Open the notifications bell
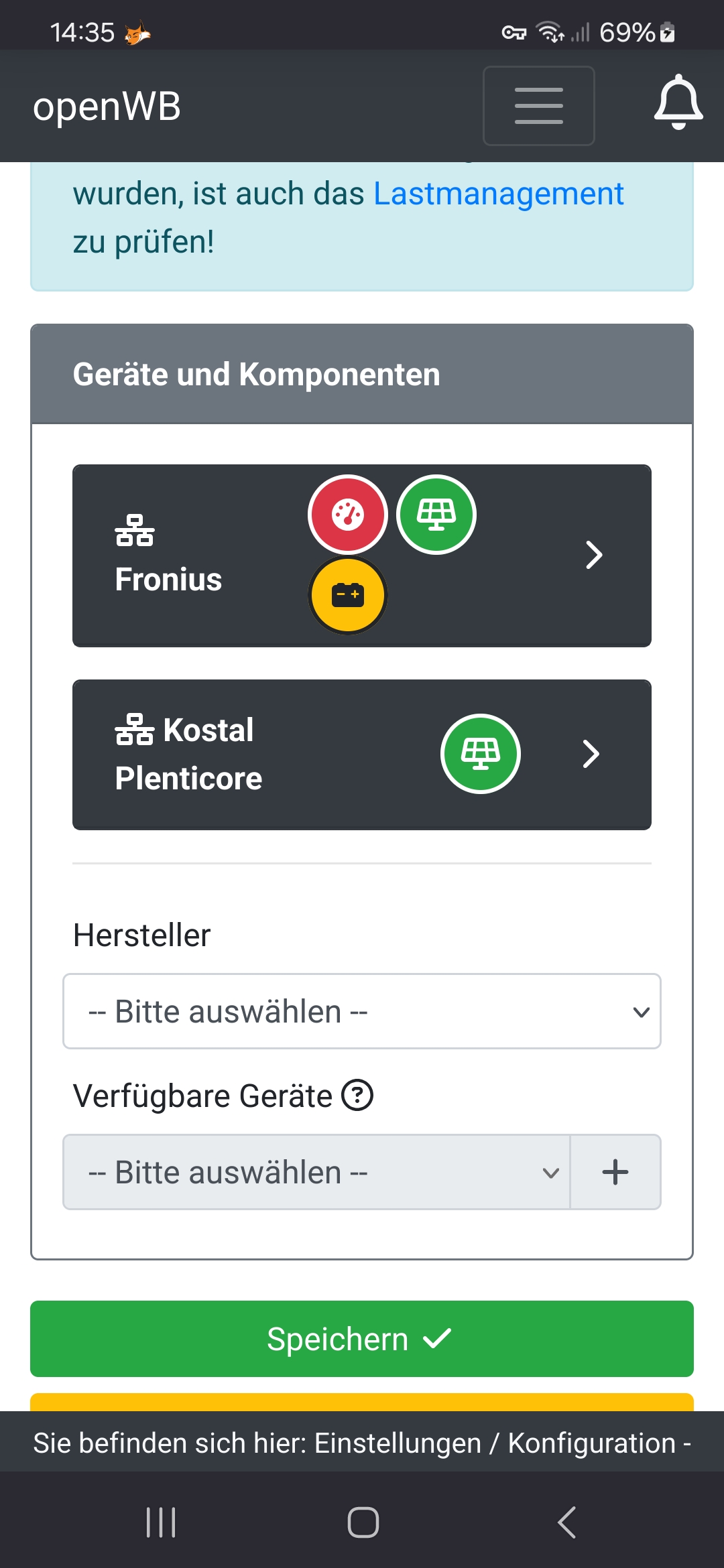The width and height of the screenshot is (724, 1568). coord(678,103)
